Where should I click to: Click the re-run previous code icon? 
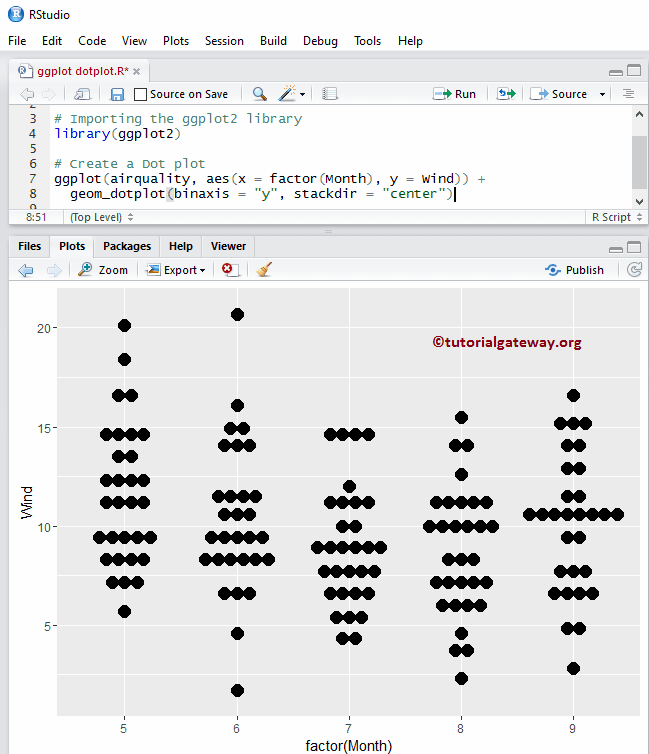[506, 94]
